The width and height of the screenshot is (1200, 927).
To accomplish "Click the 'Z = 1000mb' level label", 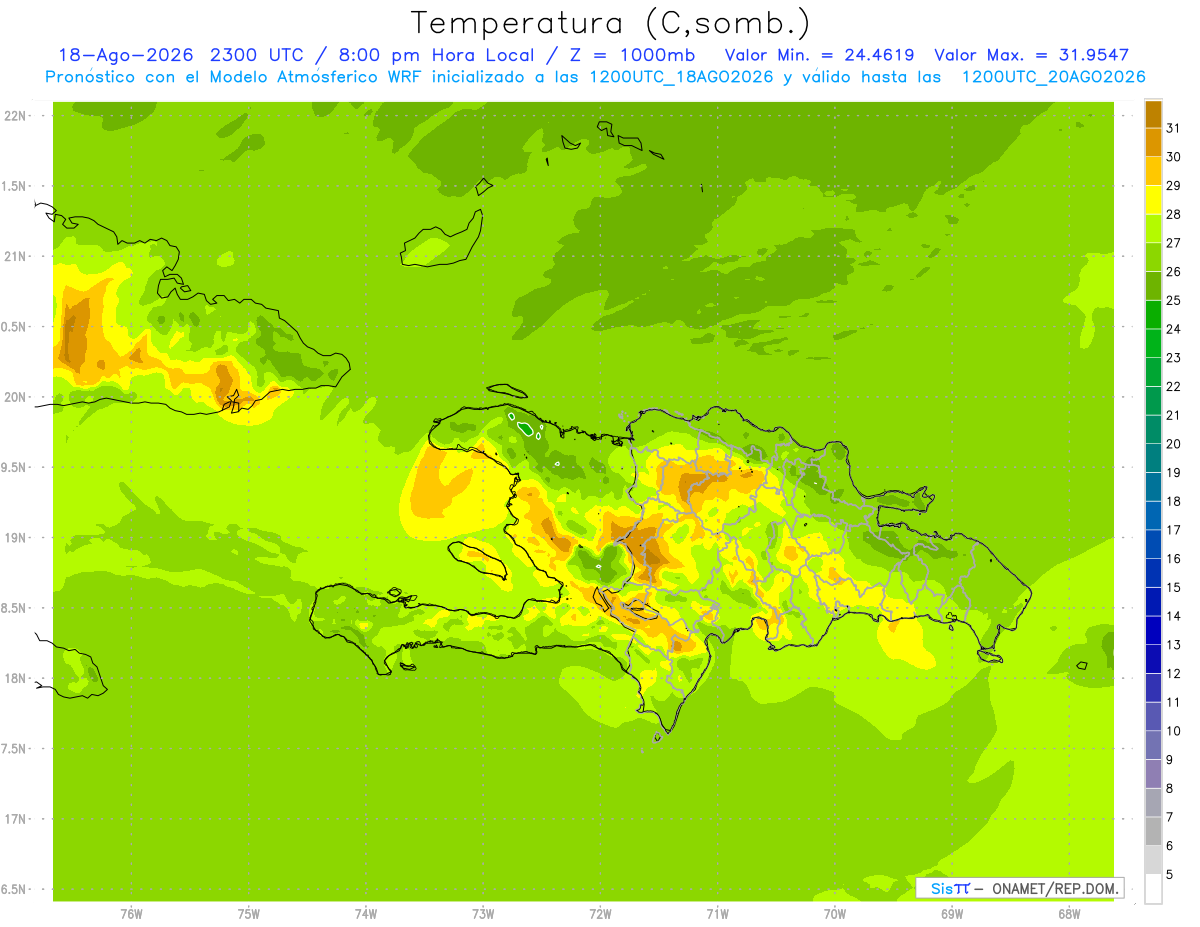I will click(x=634, y=55).
